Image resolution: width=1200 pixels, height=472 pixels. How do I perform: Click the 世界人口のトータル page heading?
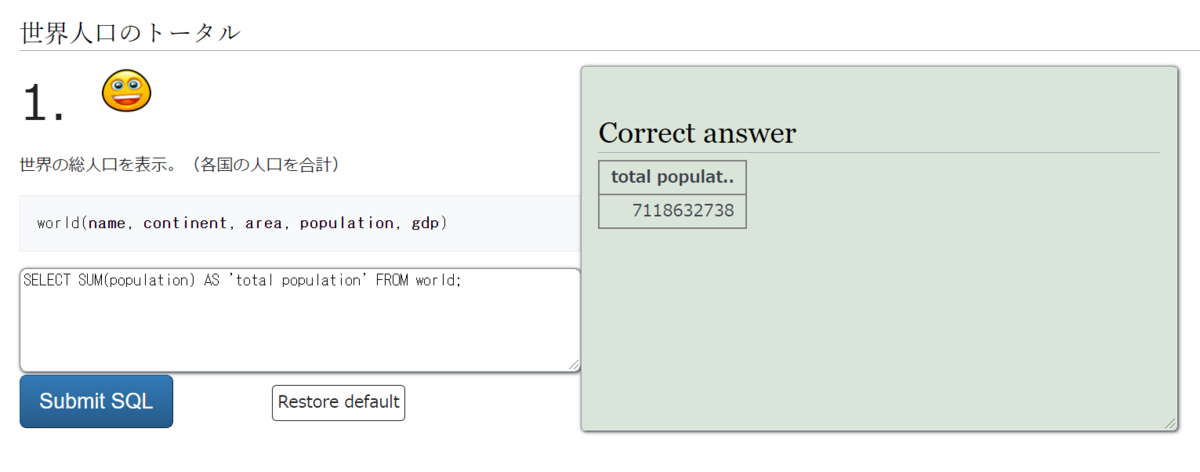(130, 32)
